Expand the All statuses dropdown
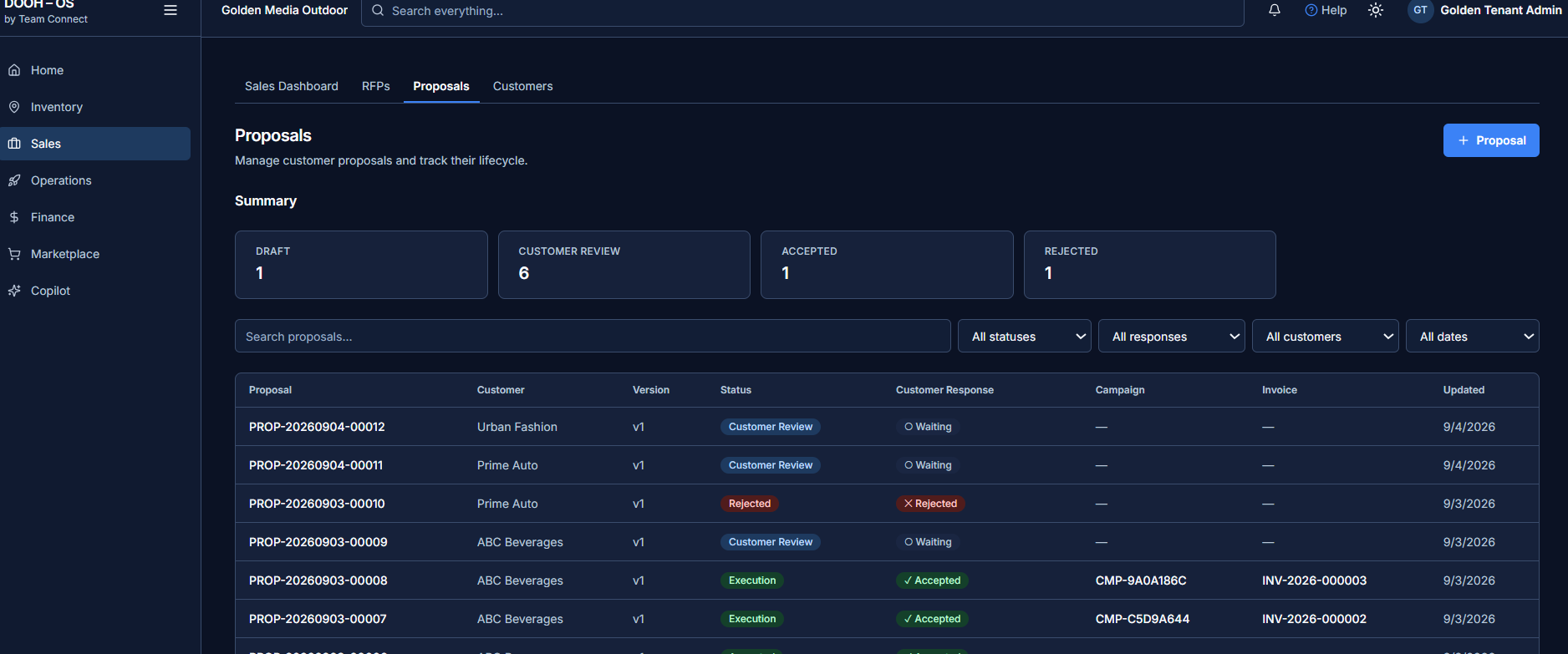 pos(1025,336)
